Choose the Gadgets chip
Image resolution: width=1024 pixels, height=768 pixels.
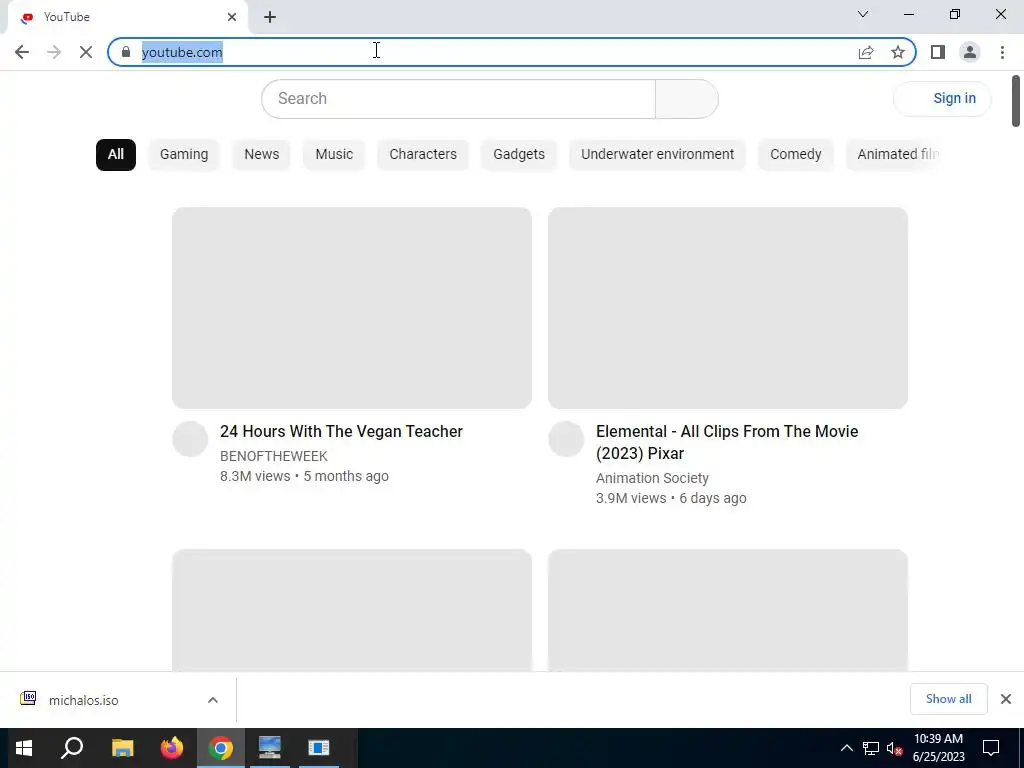tap(519, 155)
